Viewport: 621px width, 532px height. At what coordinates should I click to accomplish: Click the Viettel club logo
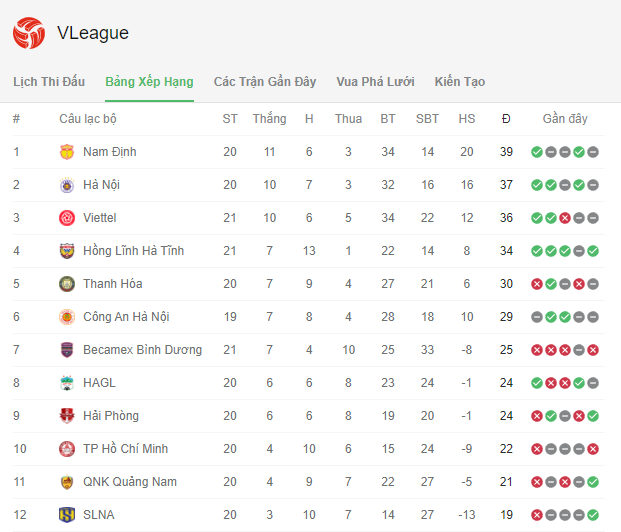(67, 218)
